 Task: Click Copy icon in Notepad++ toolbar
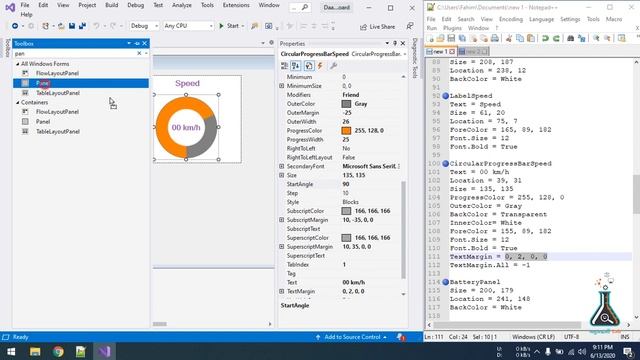(520, 38)
